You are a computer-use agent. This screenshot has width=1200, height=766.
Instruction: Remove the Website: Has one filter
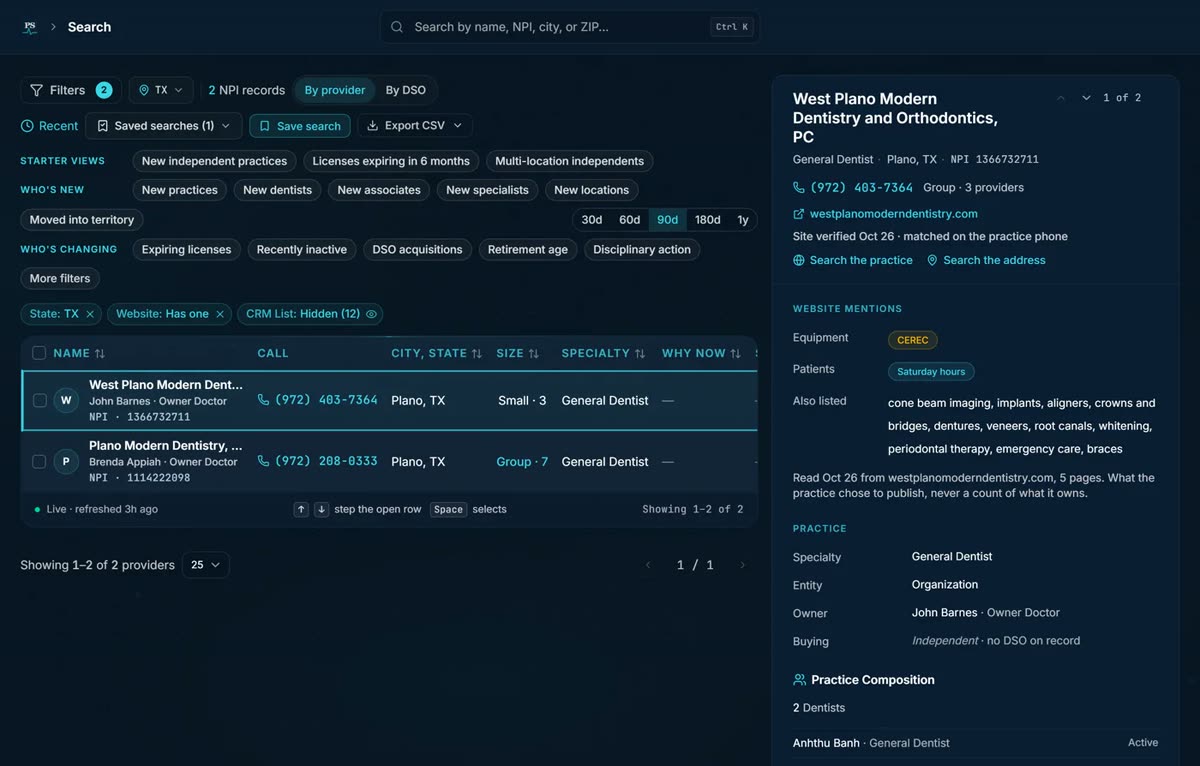221,314
